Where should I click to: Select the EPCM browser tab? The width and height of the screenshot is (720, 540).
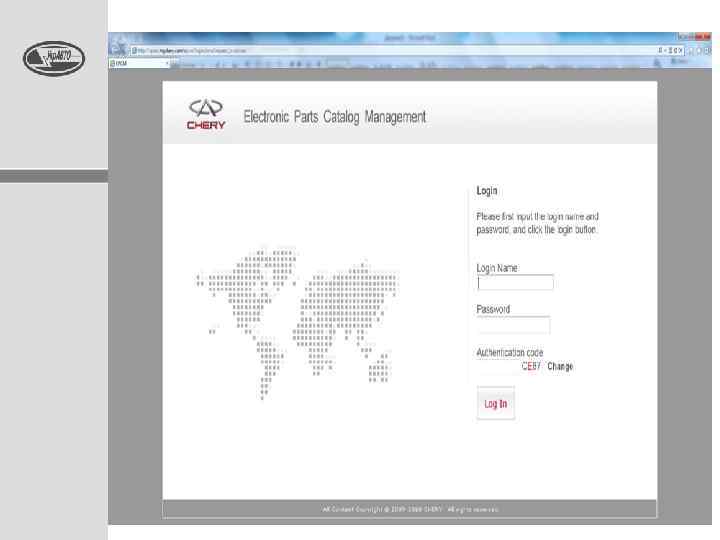pyautogui.click(x=139, y=63)
